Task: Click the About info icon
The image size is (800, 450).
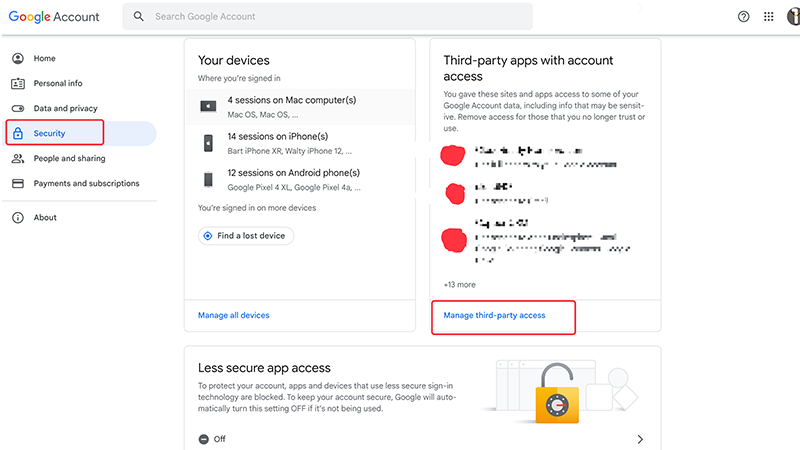Action: coord(18,218)
